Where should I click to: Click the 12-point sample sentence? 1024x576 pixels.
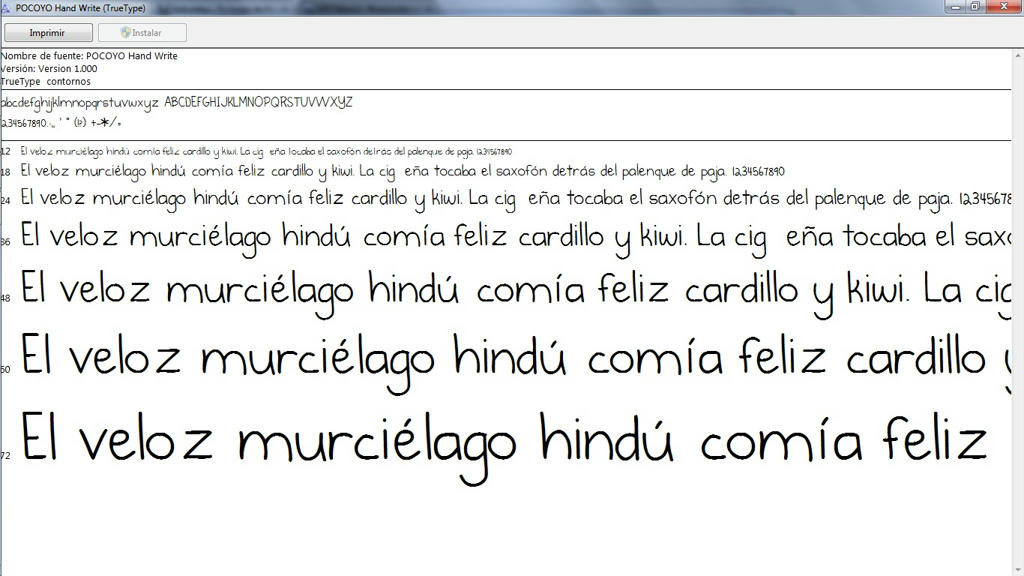click(265, 152)
